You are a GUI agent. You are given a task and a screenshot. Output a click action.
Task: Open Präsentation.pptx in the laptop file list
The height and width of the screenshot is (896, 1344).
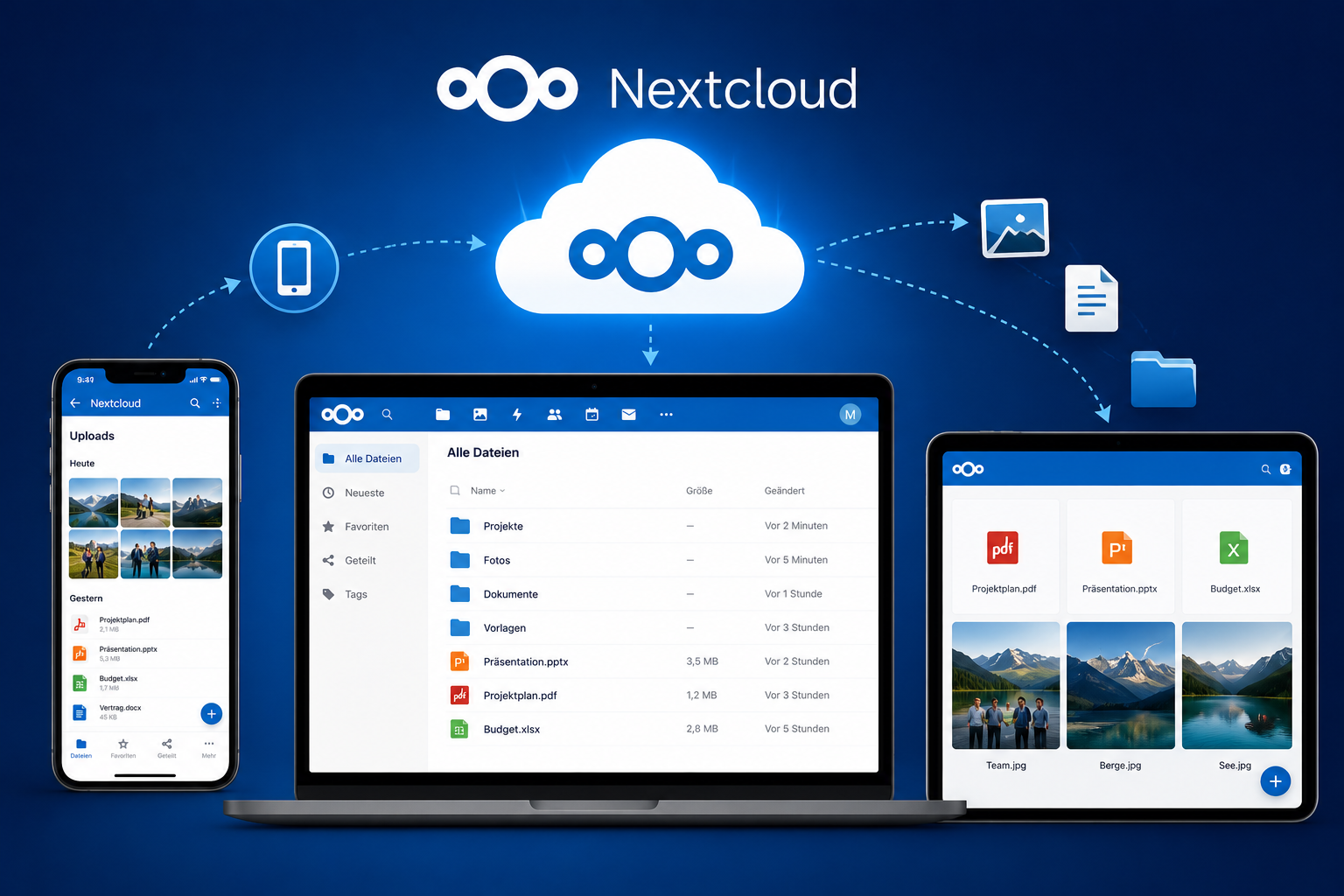[x=526, y=662]
